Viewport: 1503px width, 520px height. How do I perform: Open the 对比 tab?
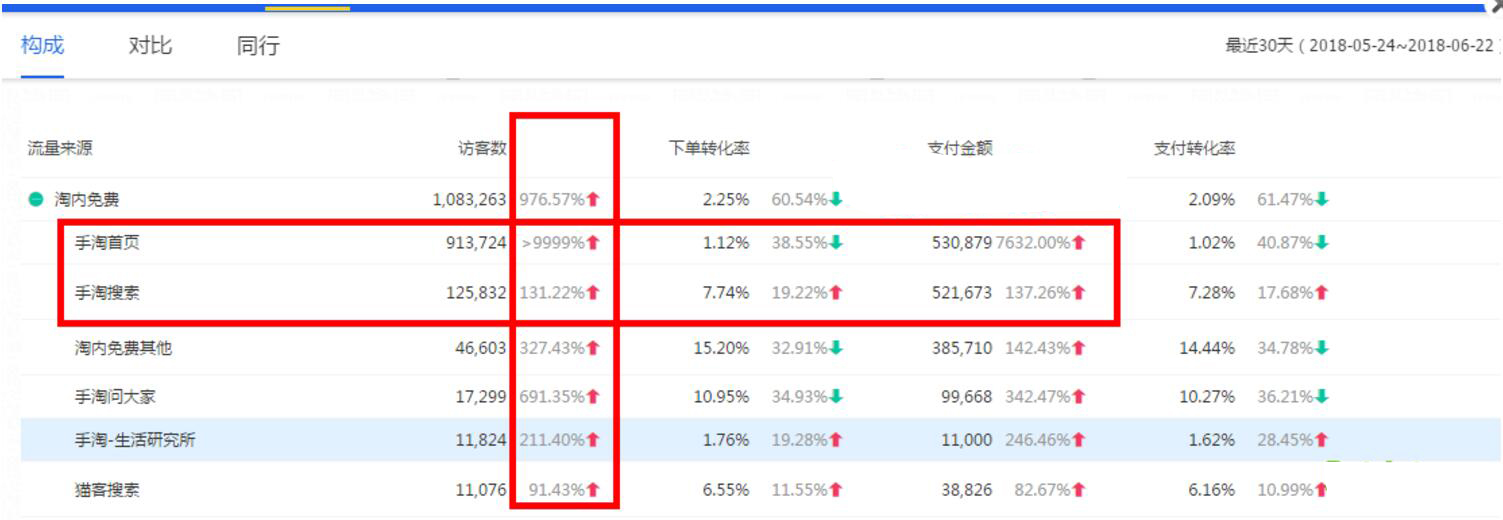(x=150, y=45)
